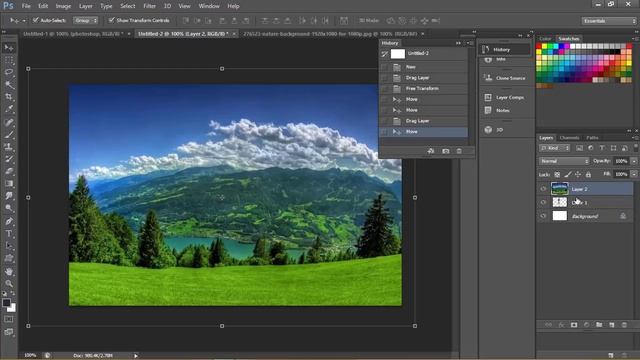Toggle lock transparent pixels button
The height and width of the screenshot is (360, 640).
tap(557, 175)
